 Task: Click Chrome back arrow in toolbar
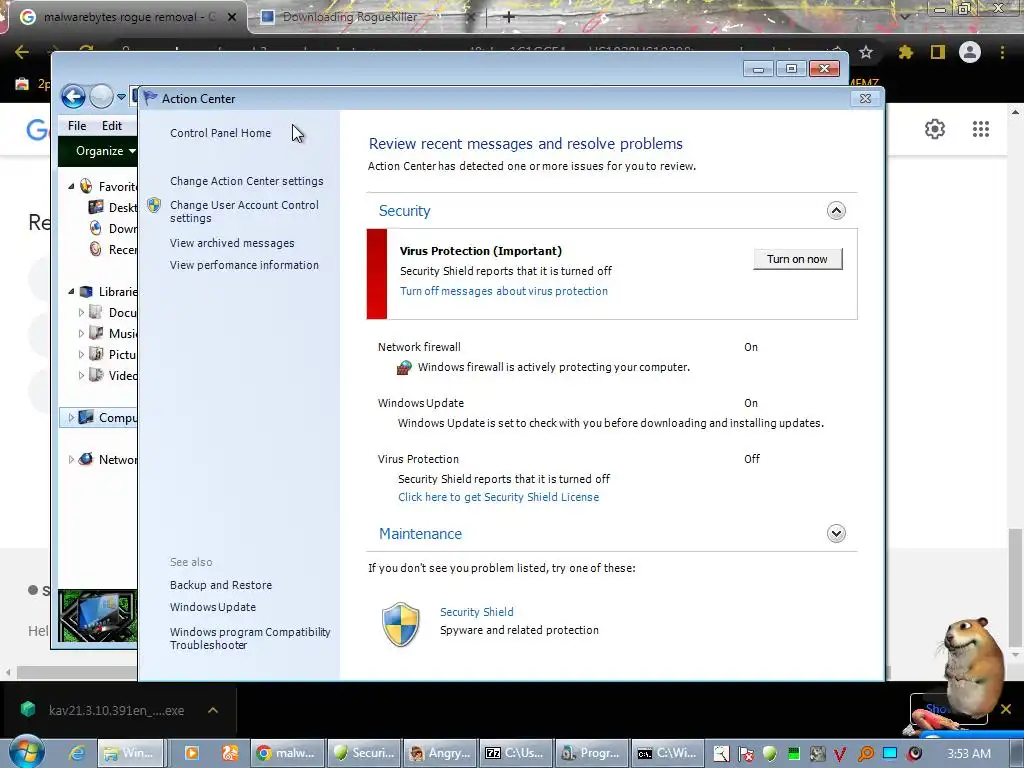[x=22, y=52]
